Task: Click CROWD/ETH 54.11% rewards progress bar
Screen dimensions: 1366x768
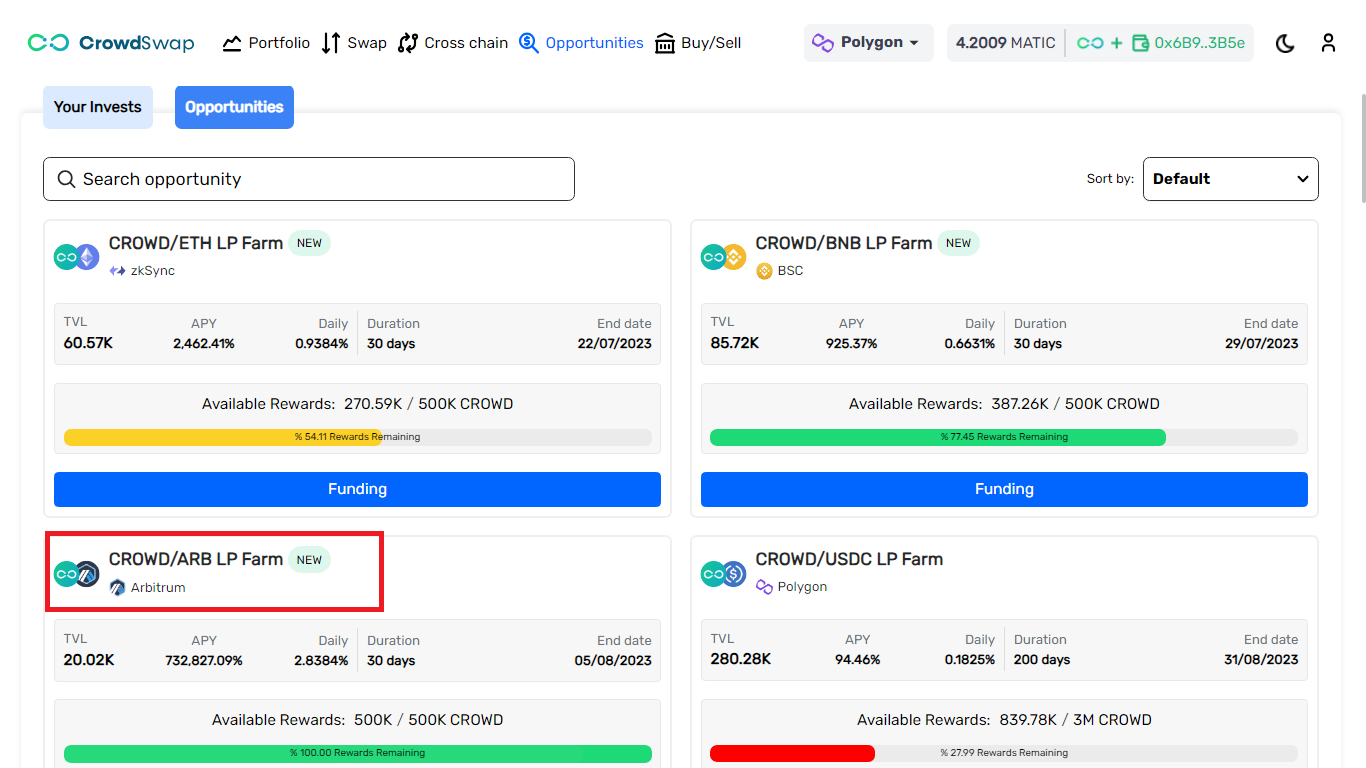Action: click(x=357, y=437)
